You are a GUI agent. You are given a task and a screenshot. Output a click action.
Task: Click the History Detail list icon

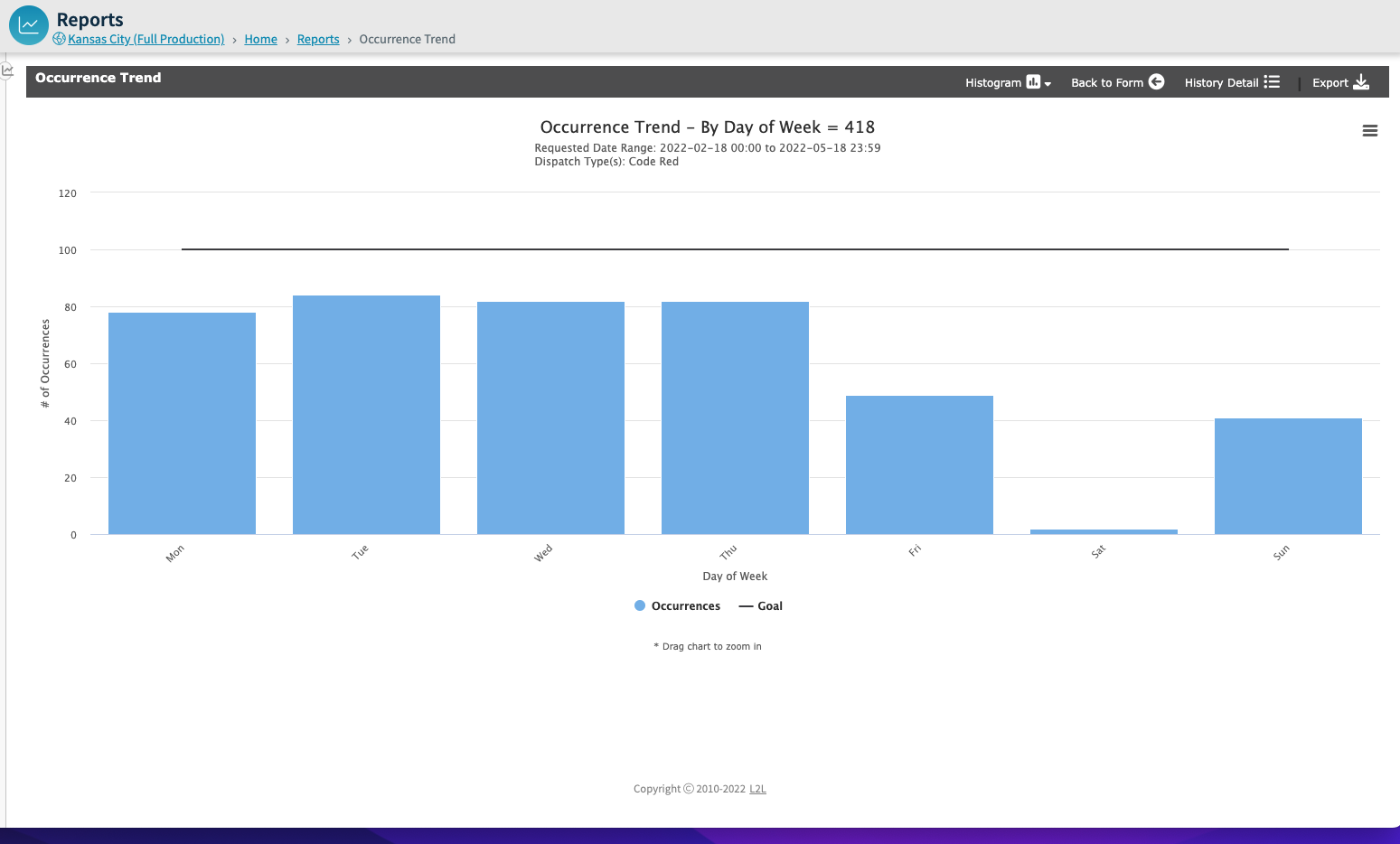pos(1272,81)
